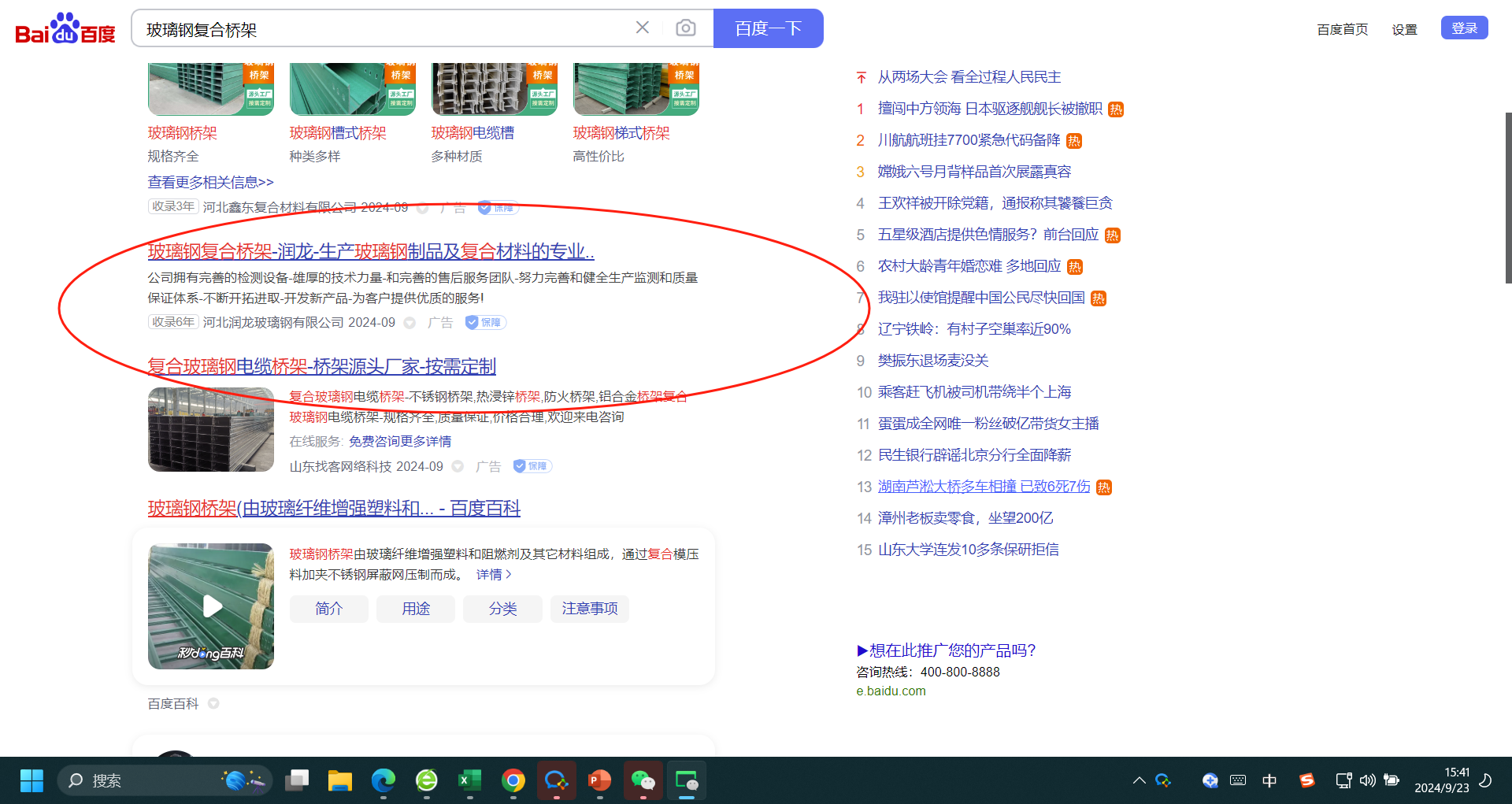Play the 玻璃钢桥架 encyclopedia video

pos(211,606)
